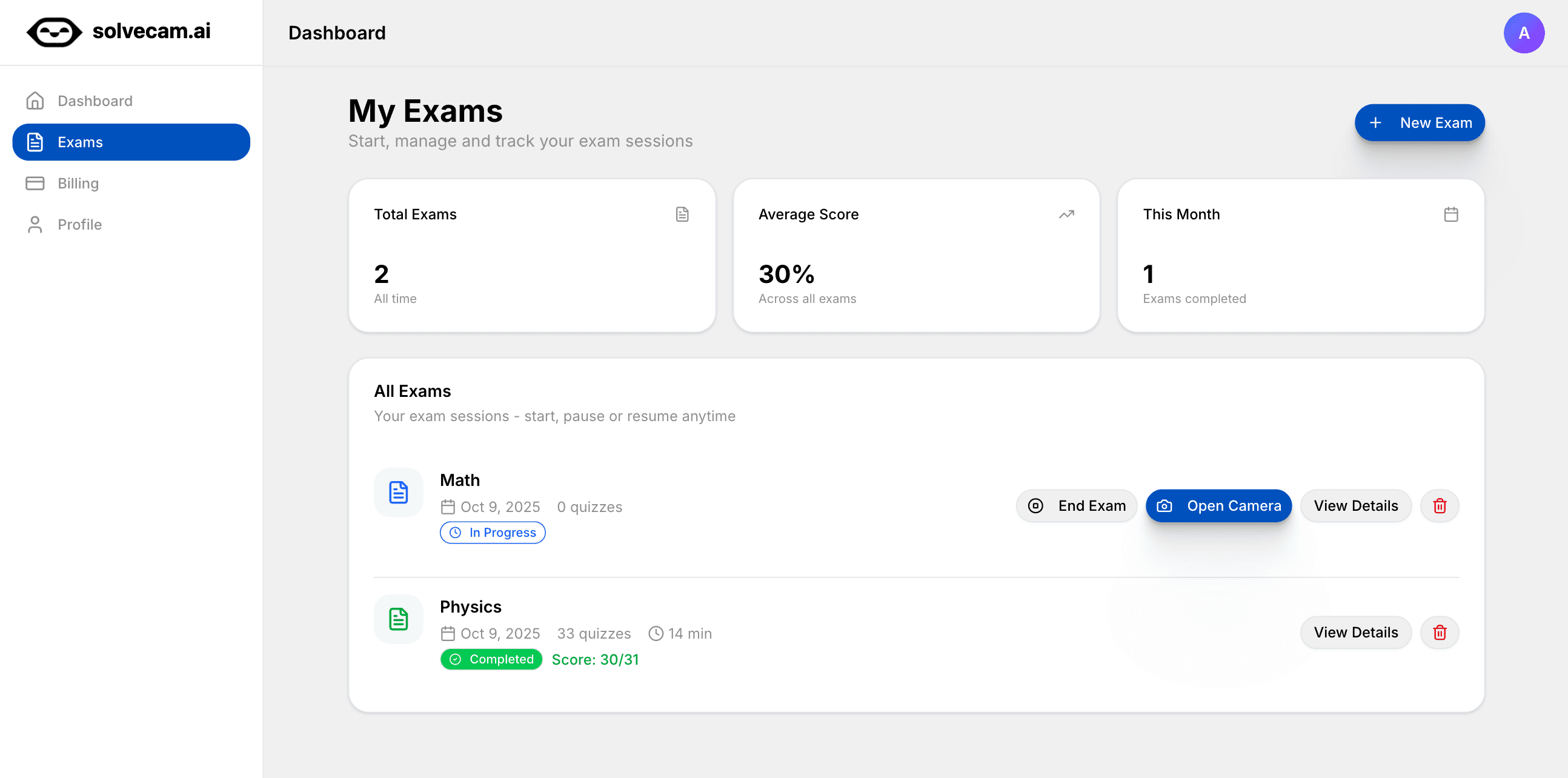
Task: Click the green Physics exam document icon
Action: [x=398, y=619]
